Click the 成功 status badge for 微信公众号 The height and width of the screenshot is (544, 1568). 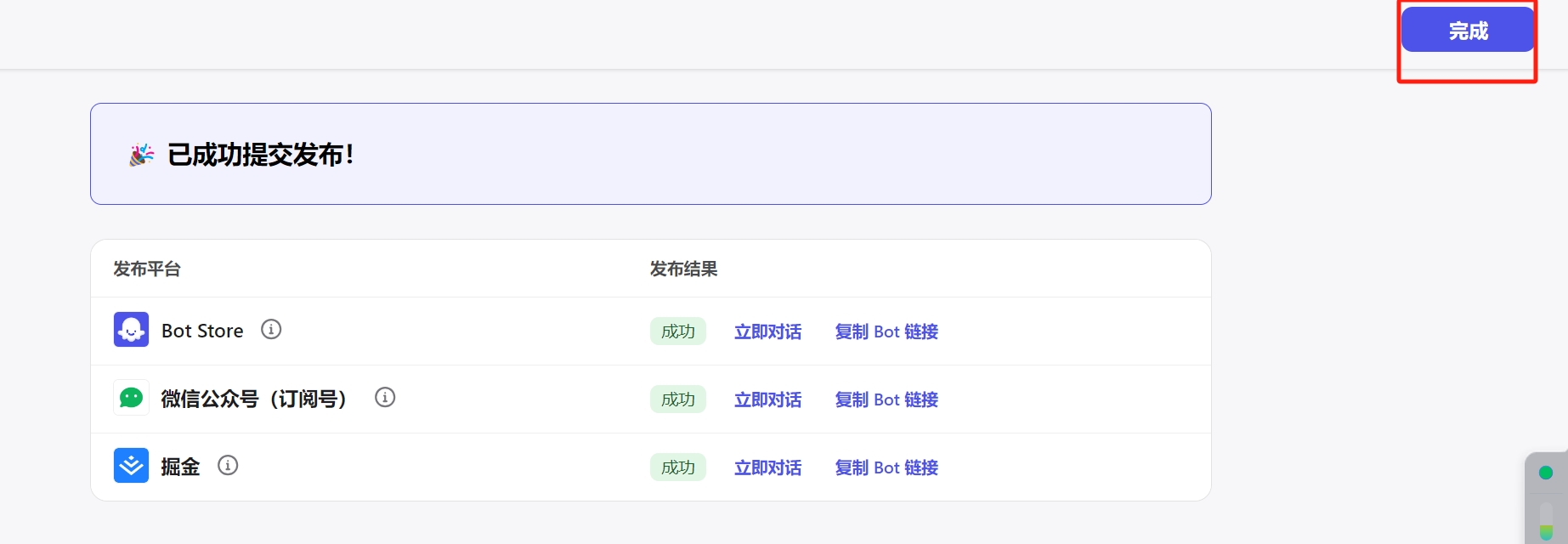pyautogui.click(x=678, y=399)
